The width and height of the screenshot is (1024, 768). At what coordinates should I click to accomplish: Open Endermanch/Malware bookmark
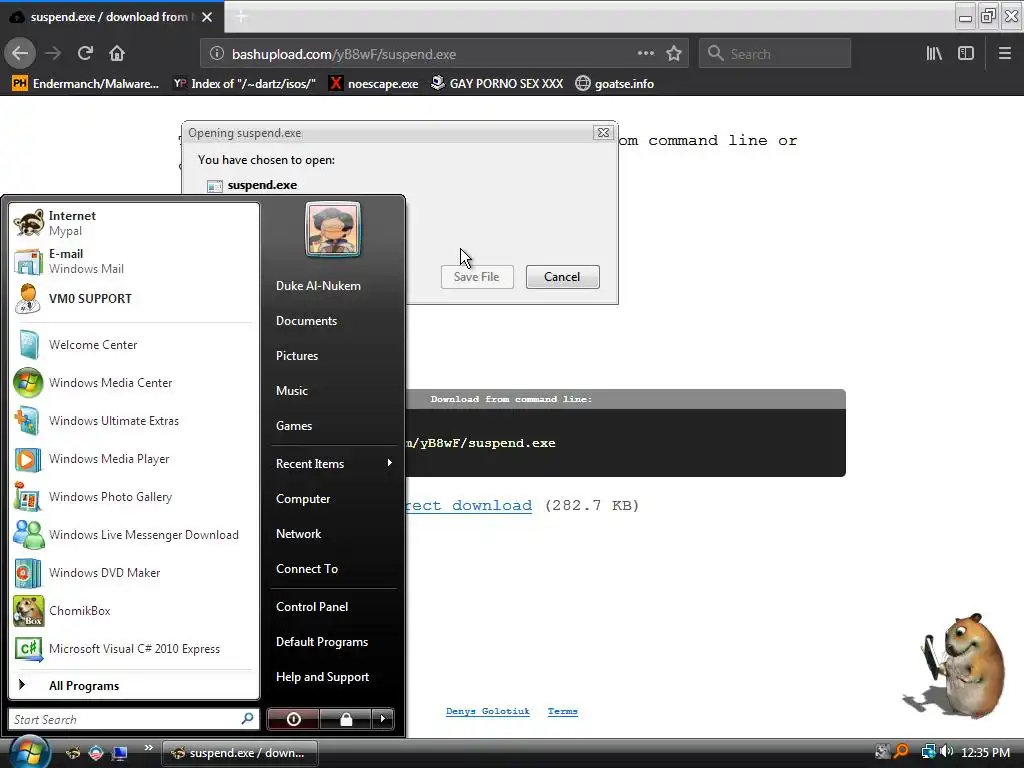pyautogui.click(x=86, y=84)
